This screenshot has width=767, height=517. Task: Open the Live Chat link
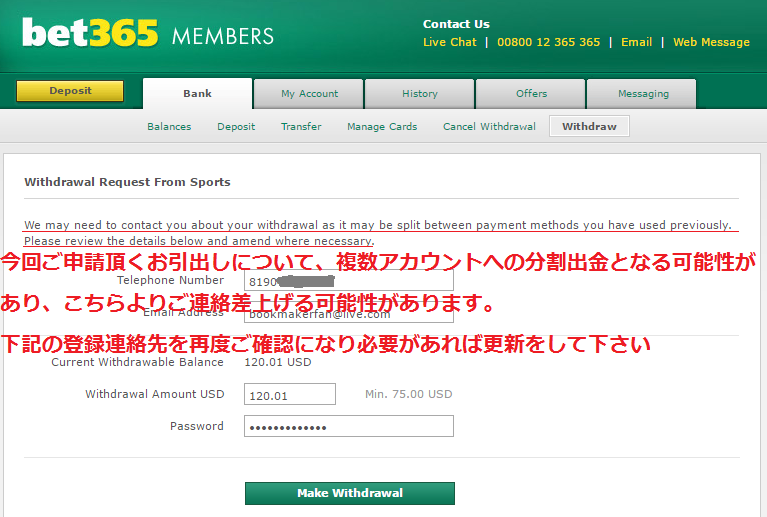tap(449, 42)
